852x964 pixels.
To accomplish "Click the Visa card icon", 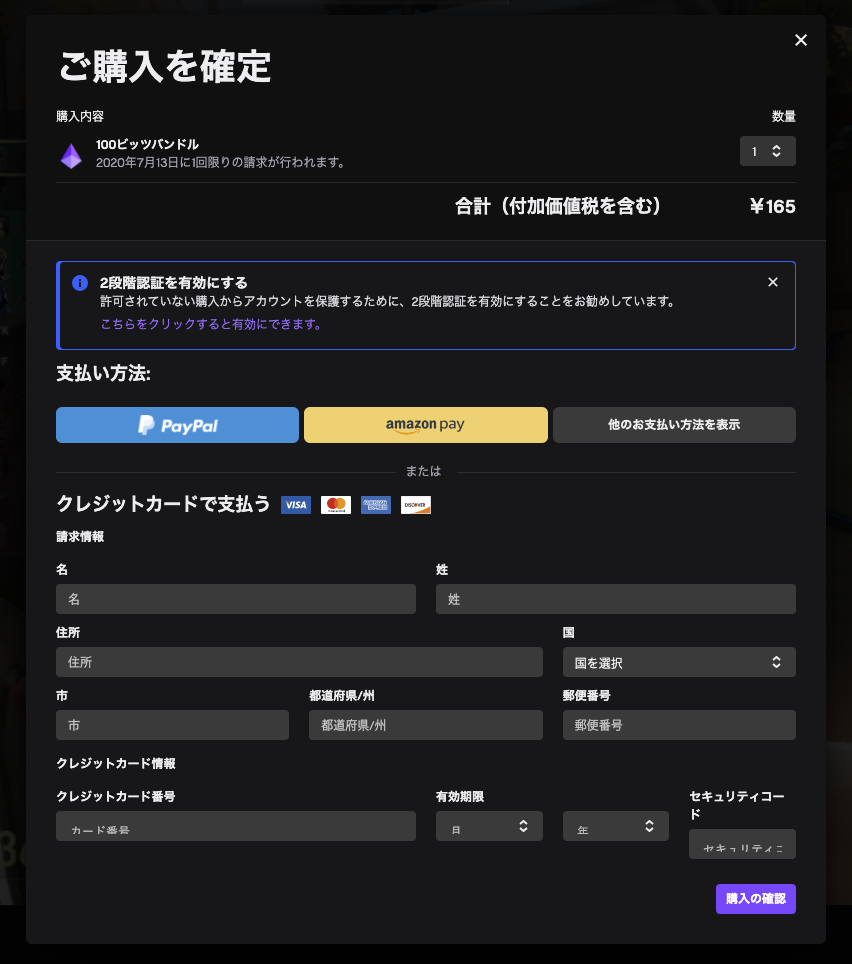I will coord(295,505).
